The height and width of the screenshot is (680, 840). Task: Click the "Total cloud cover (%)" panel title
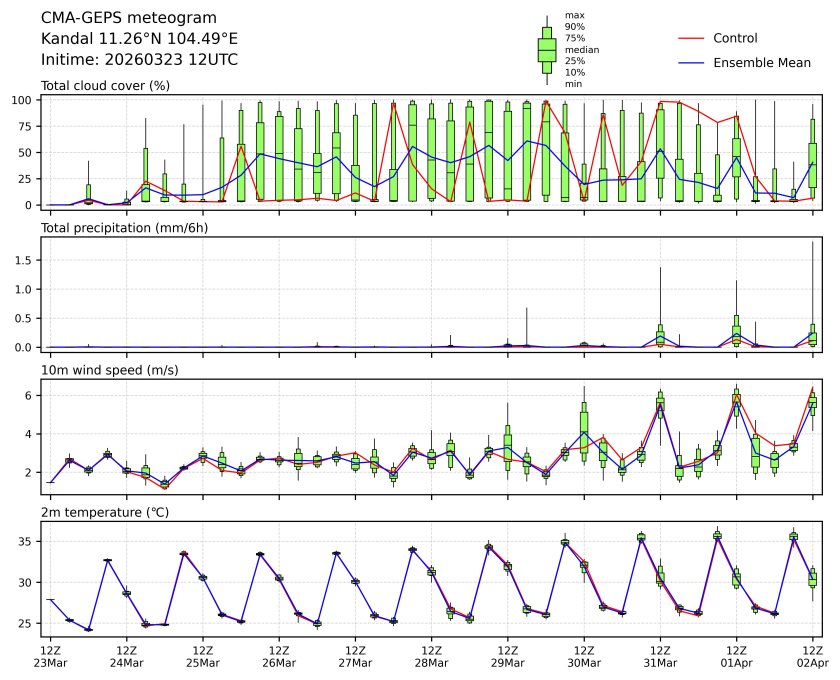tap(105, 86)
